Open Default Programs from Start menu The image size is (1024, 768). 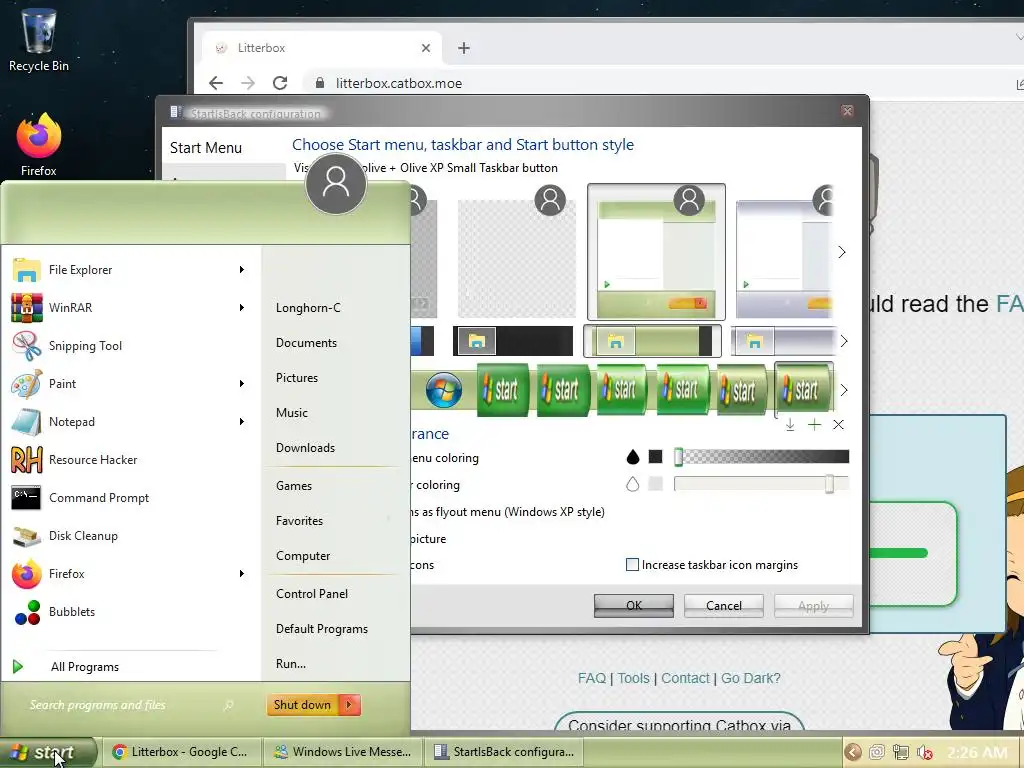pyautogui.click(x=321, y=629)
